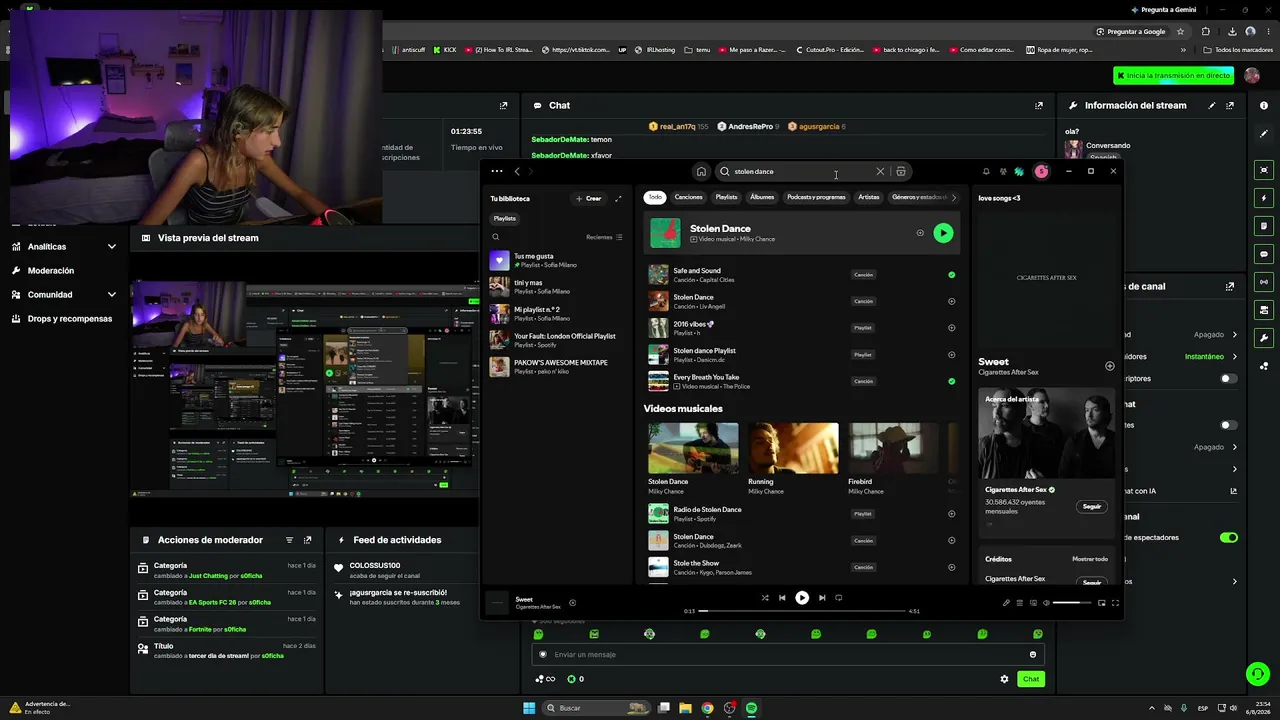Seek in the Spotify track progress bar
The image size is (1280, 720).
pos(802,610)
